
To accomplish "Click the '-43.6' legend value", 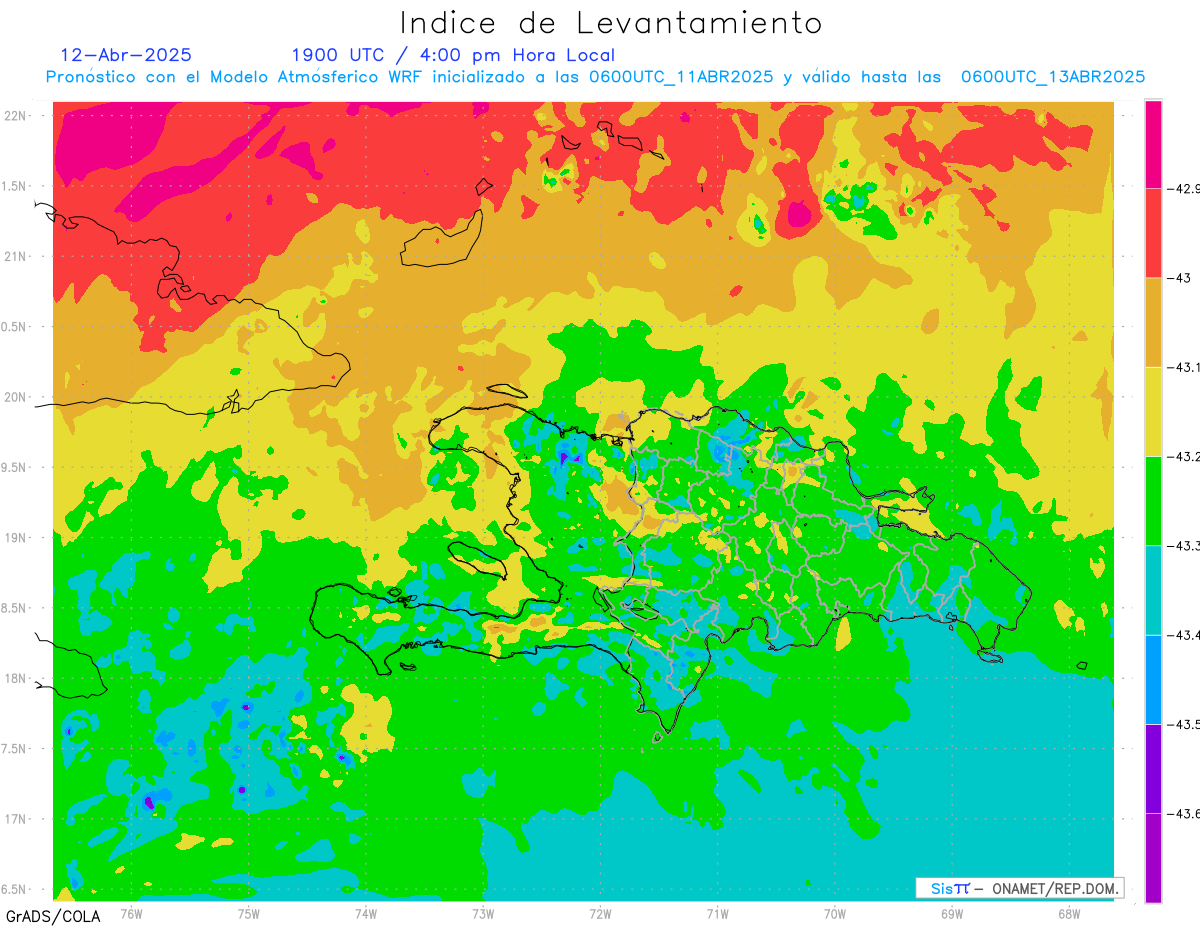I will pyautogui.click(x=1185, y=813).
